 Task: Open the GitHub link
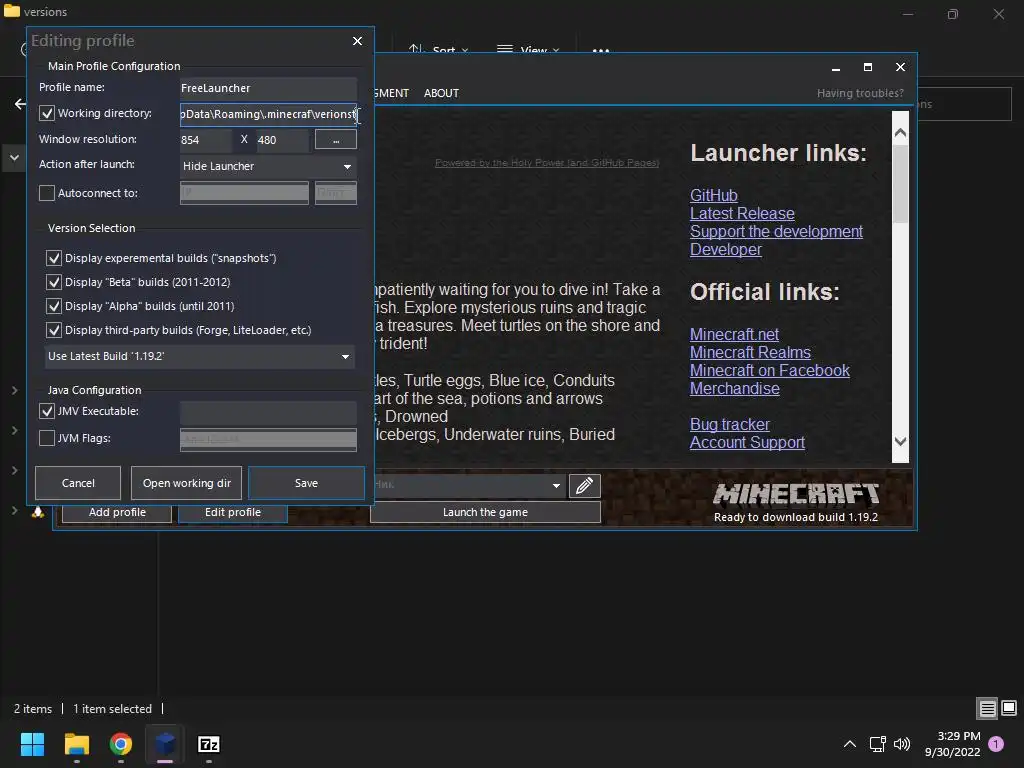(714, 195)
